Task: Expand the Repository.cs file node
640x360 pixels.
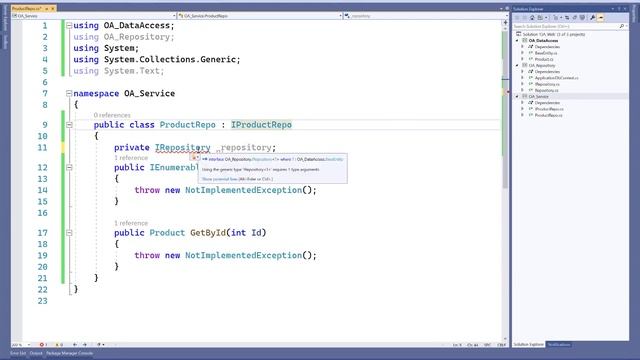Action: pyautogui.click(x=523, y=90)
